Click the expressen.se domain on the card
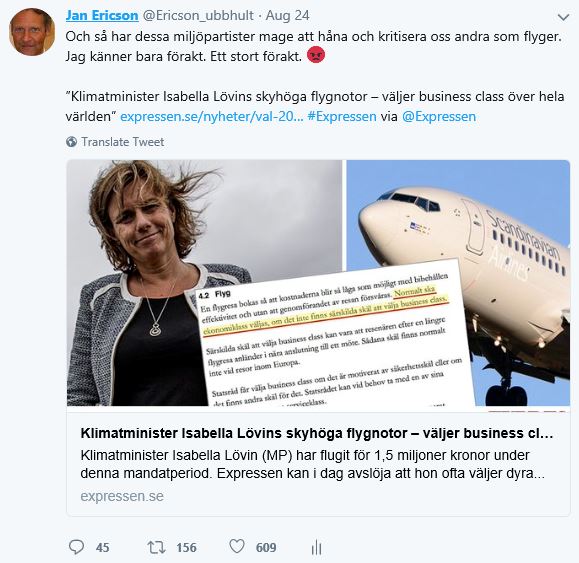The height and width of the screenshot is (563, 579). (x=122, y=496)
